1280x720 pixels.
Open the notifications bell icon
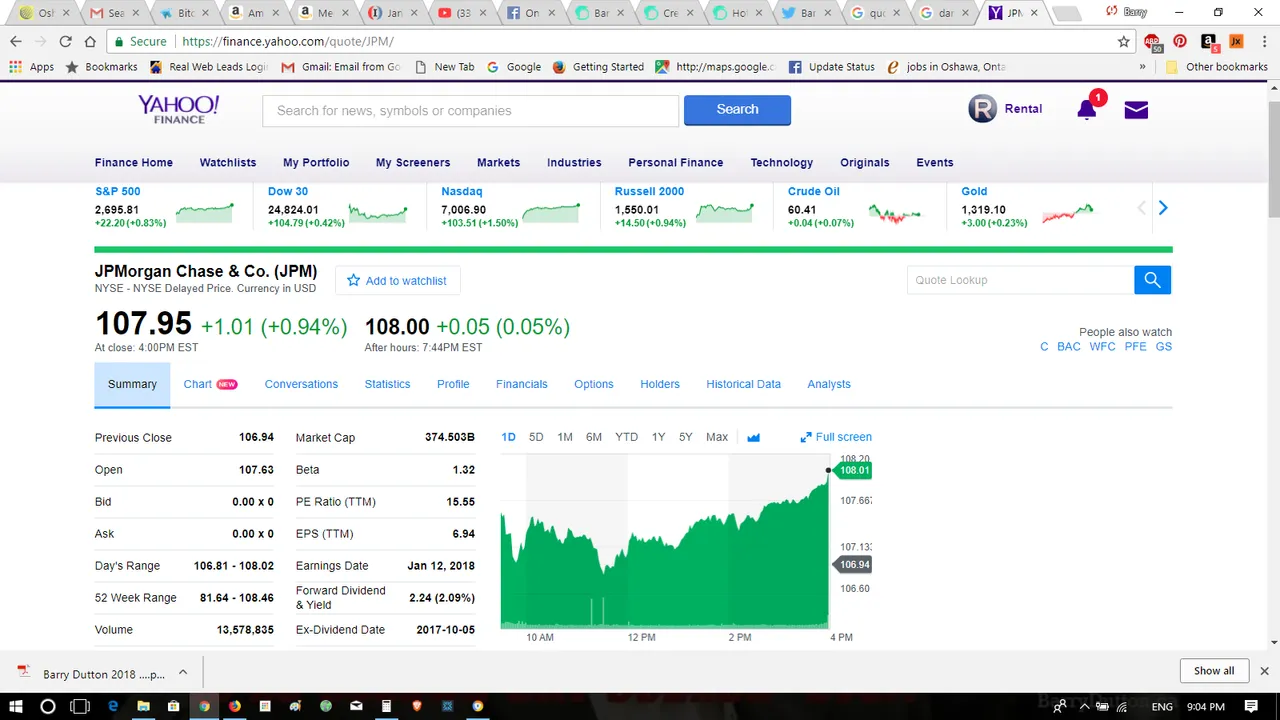click(x=1087, y=109)
